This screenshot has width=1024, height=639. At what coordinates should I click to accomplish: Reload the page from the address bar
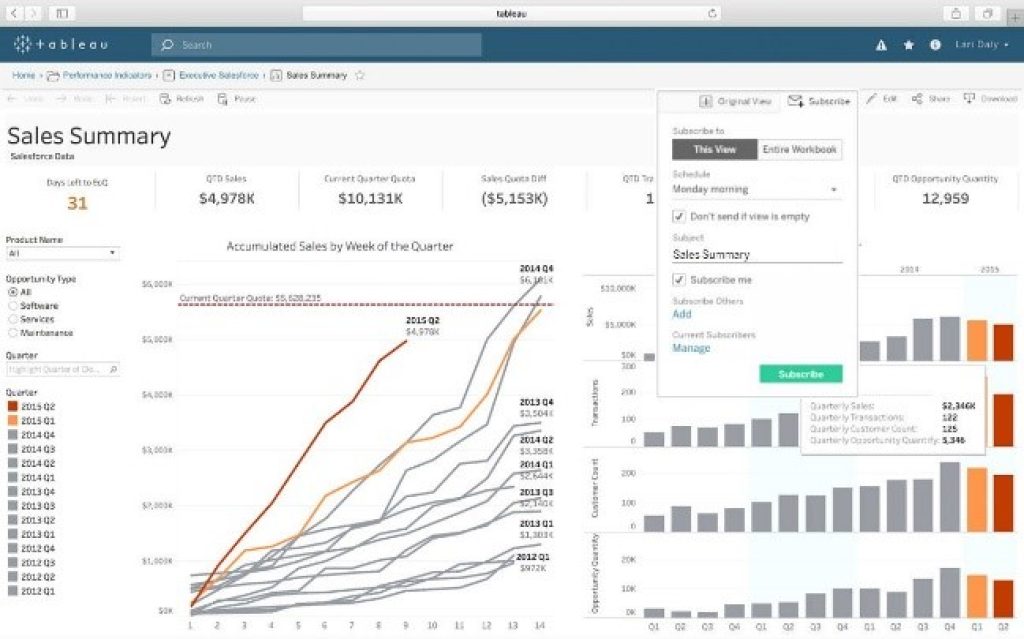click(x=712, y=13)
